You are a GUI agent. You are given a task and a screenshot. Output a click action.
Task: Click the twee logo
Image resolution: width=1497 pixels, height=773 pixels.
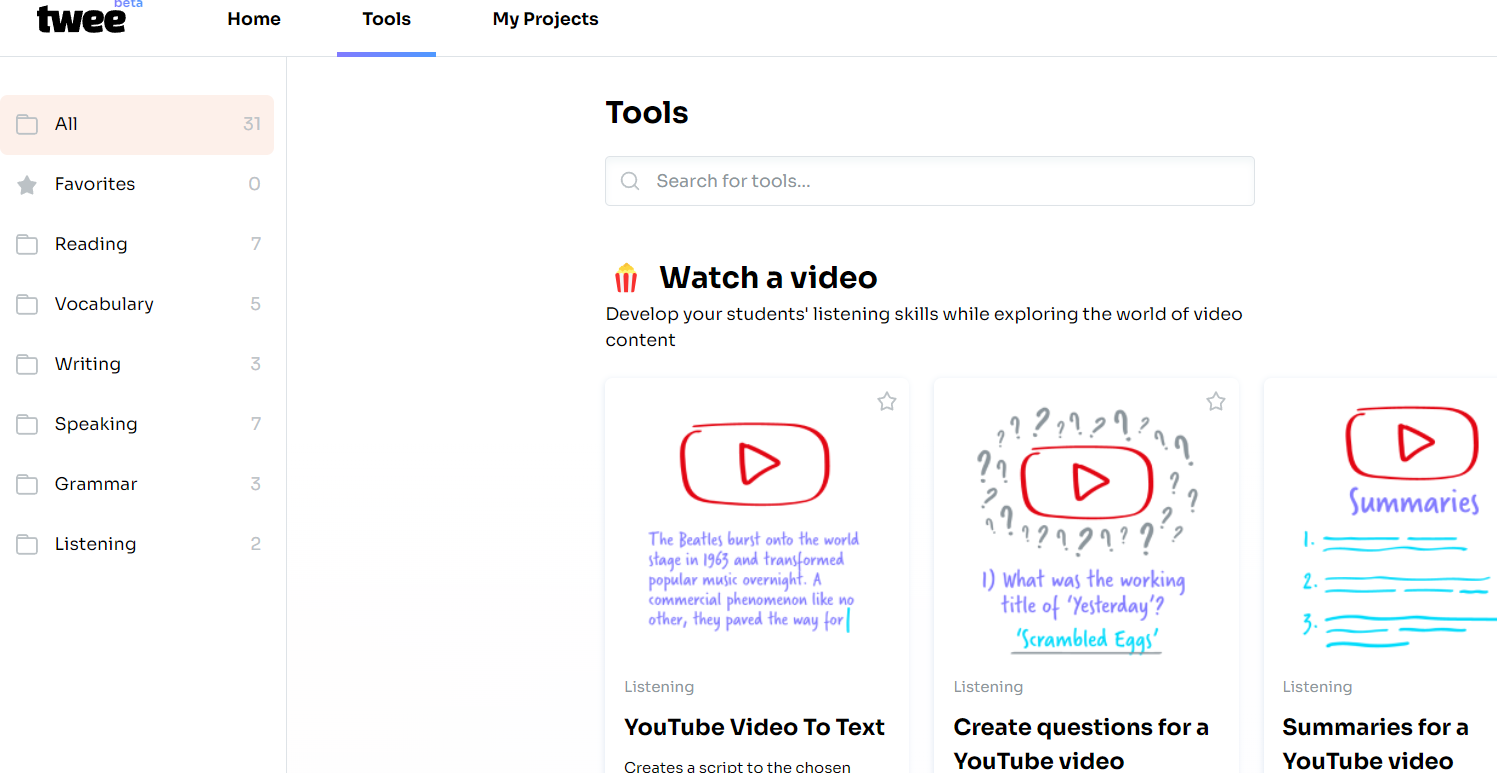point(81,19)
